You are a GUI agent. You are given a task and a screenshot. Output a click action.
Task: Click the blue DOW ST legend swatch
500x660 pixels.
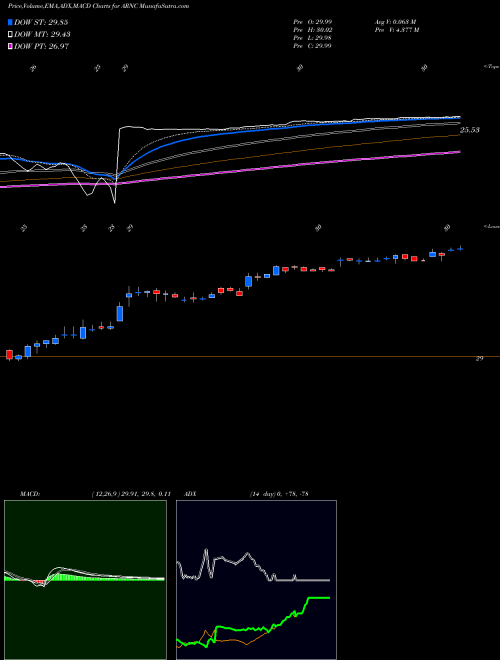11,22
